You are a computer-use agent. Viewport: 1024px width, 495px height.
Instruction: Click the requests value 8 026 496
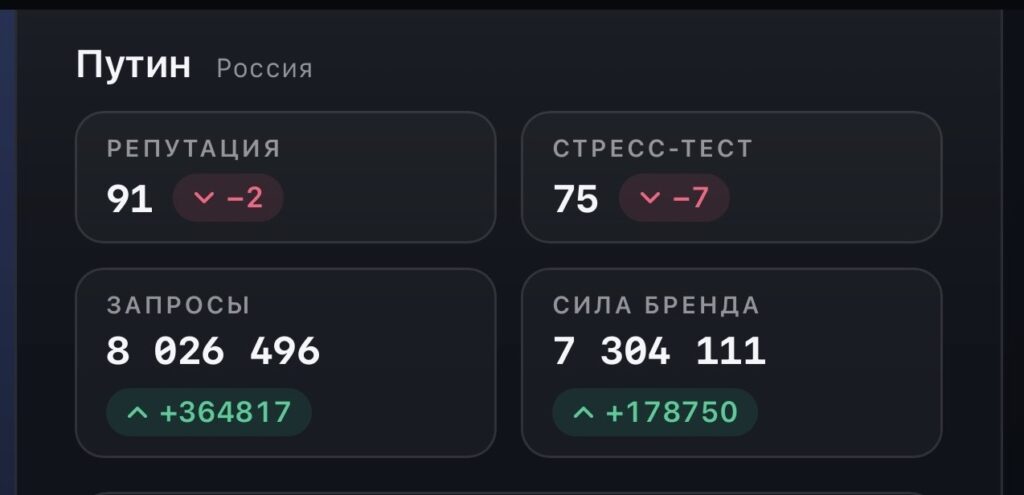pos(213,351)
